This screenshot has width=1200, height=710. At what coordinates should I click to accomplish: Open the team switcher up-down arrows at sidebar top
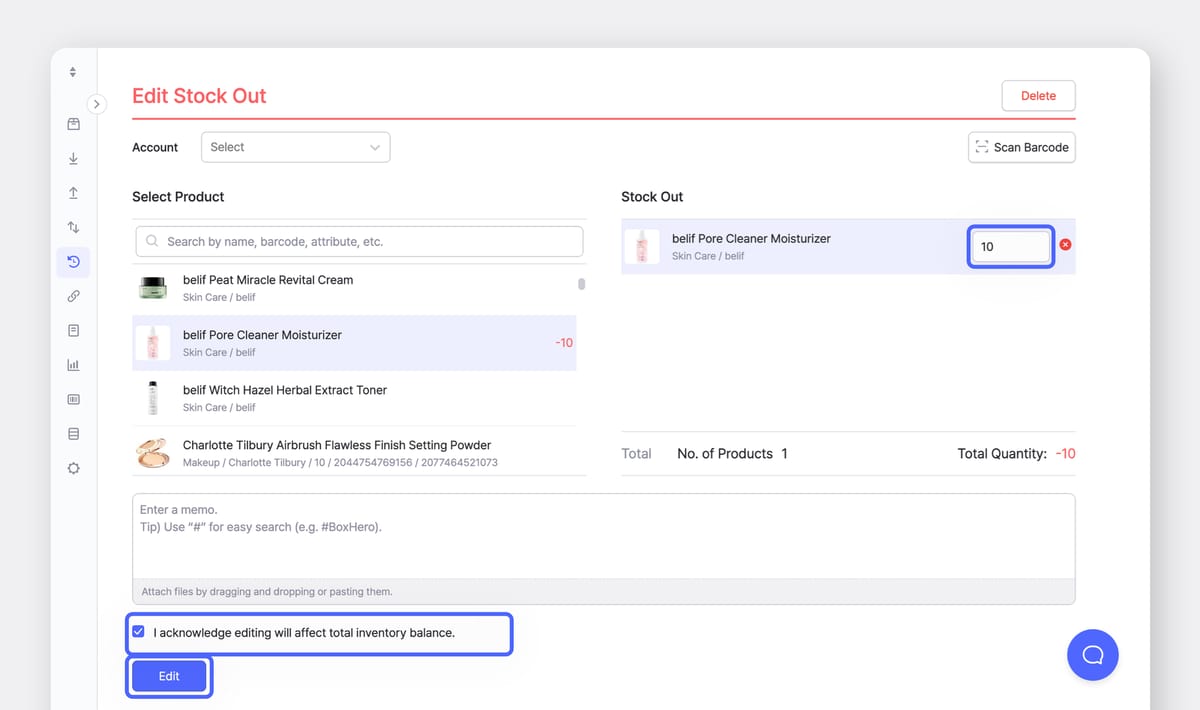[73, 72]
